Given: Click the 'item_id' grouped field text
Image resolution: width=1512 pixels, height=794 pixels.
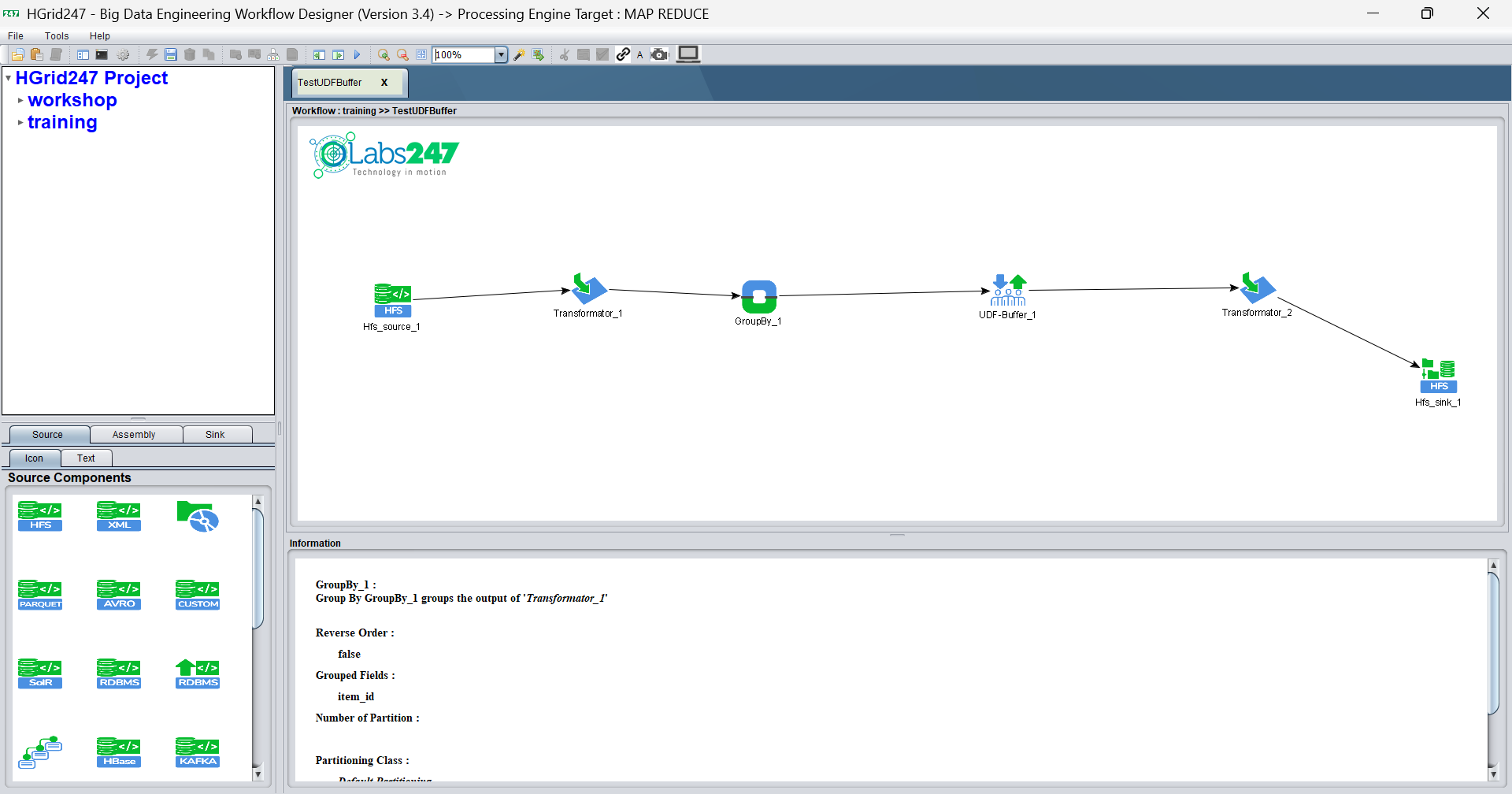Looking at the screenshot, I should click(356, 697).
